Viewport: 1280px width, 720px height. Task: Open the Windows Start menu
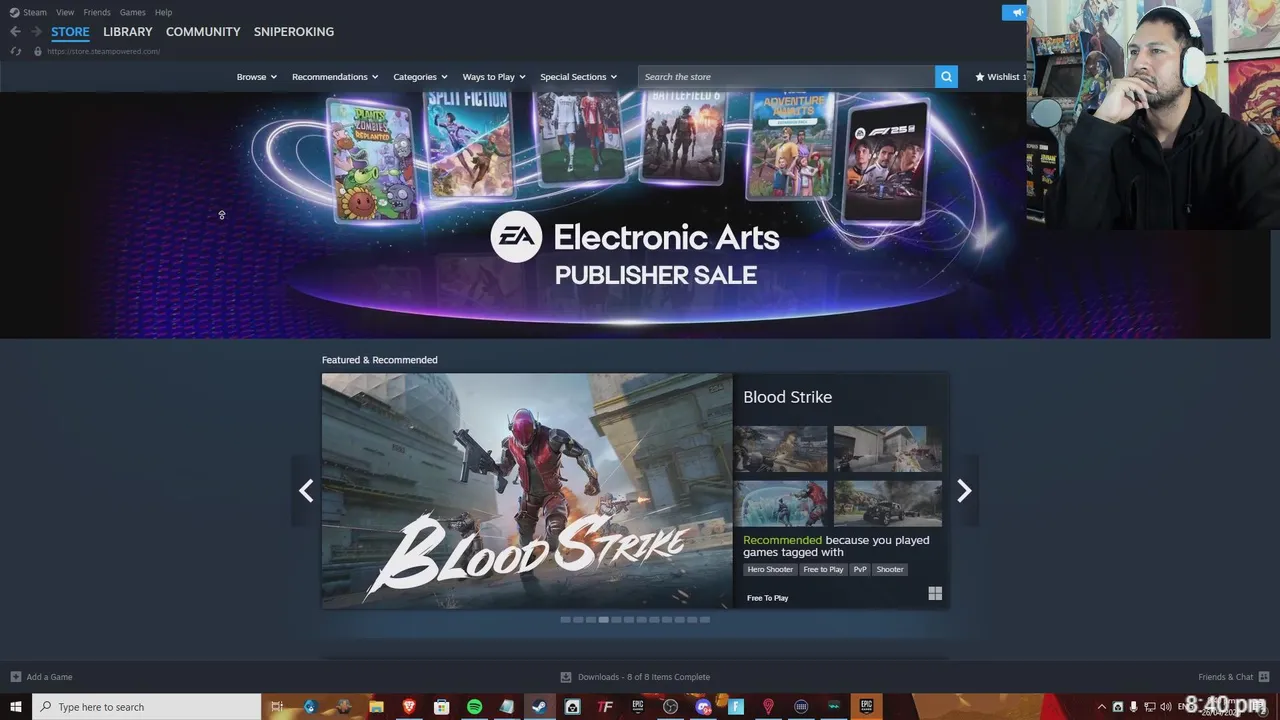[x=16, y=707]
